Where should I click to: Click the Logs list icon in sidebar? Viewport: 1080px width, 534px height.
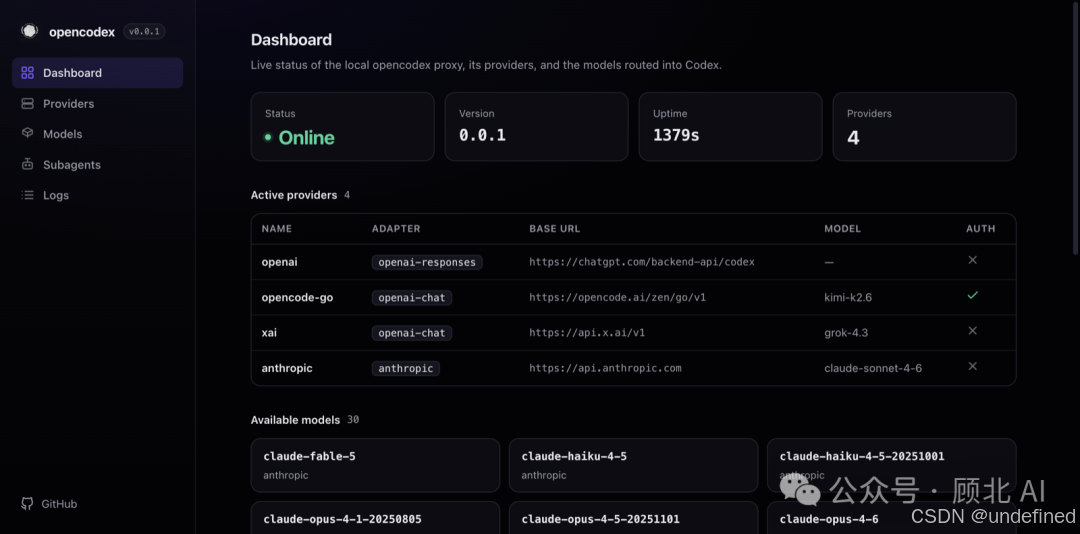tap(28, 195)
